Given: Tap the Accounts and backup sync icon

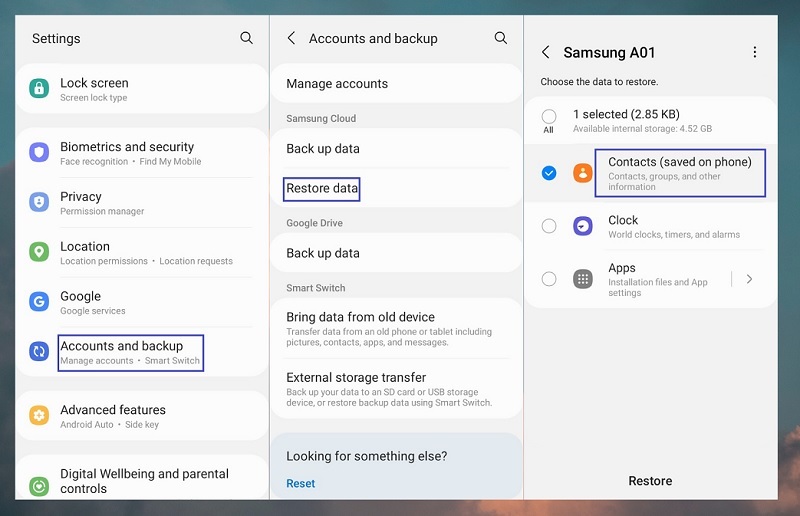Looking at the screenshot, I should (39, 351).
